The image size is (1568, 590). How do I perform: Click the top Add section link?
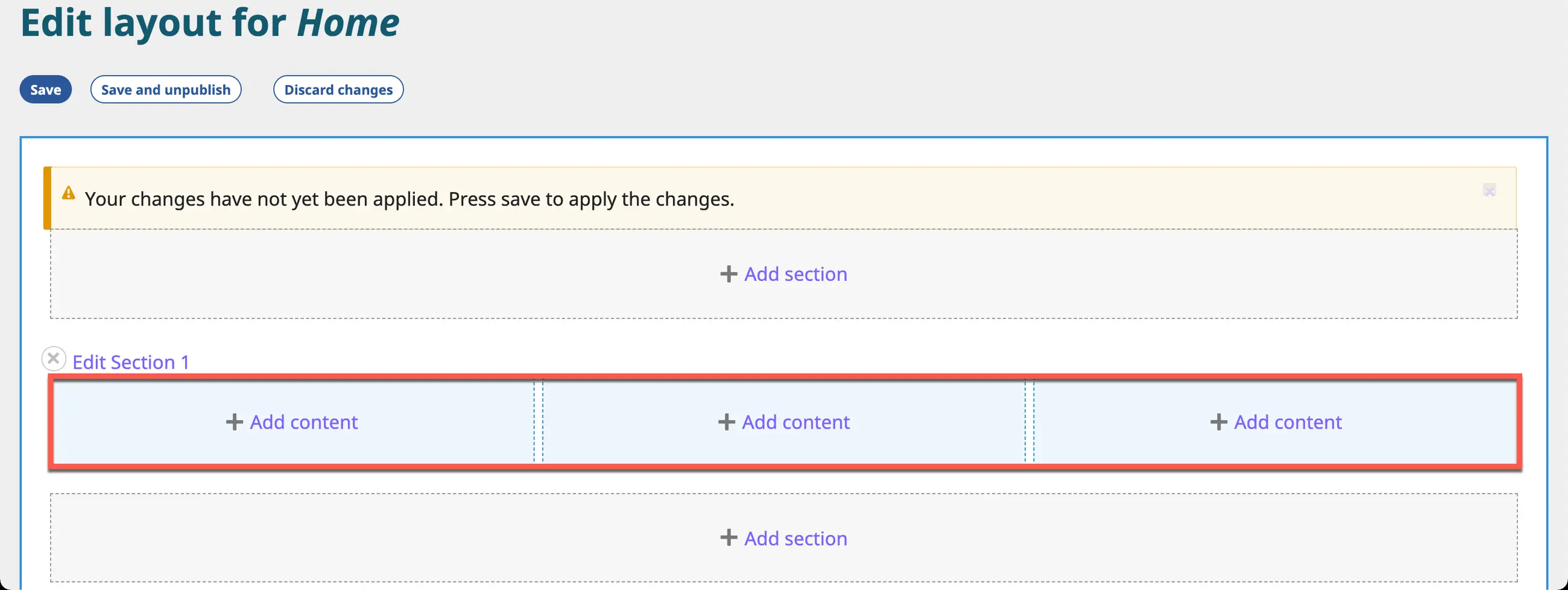coord(795,274)
